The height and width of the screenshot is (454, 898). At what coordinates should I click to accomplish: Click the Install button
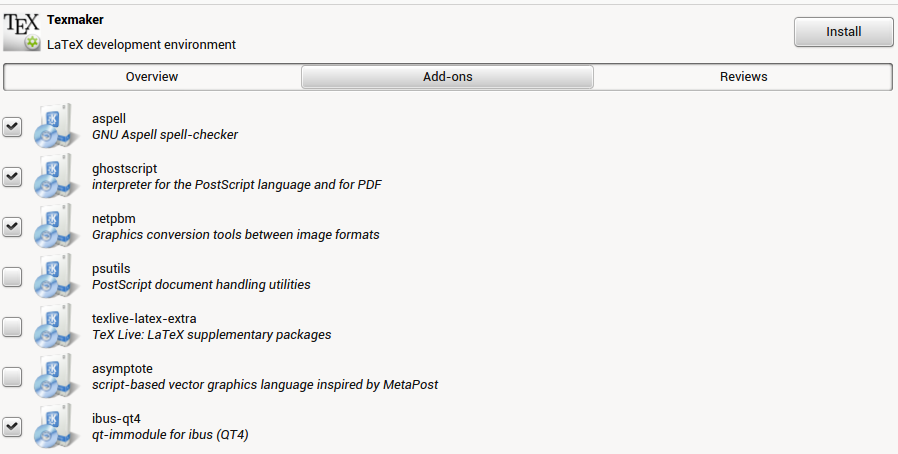tap(843, 31)
